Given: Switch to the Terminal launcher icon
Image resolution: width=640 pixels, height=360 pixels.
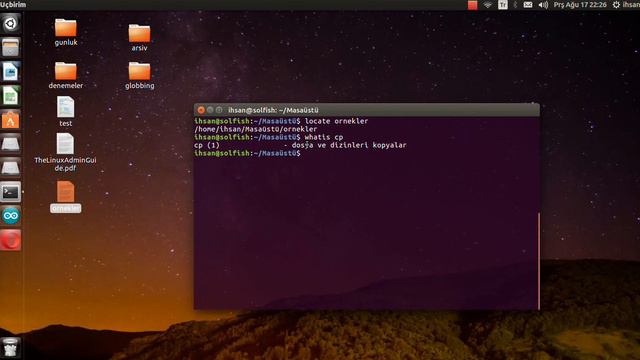Looking at the screenshot, I should point(10,192).
